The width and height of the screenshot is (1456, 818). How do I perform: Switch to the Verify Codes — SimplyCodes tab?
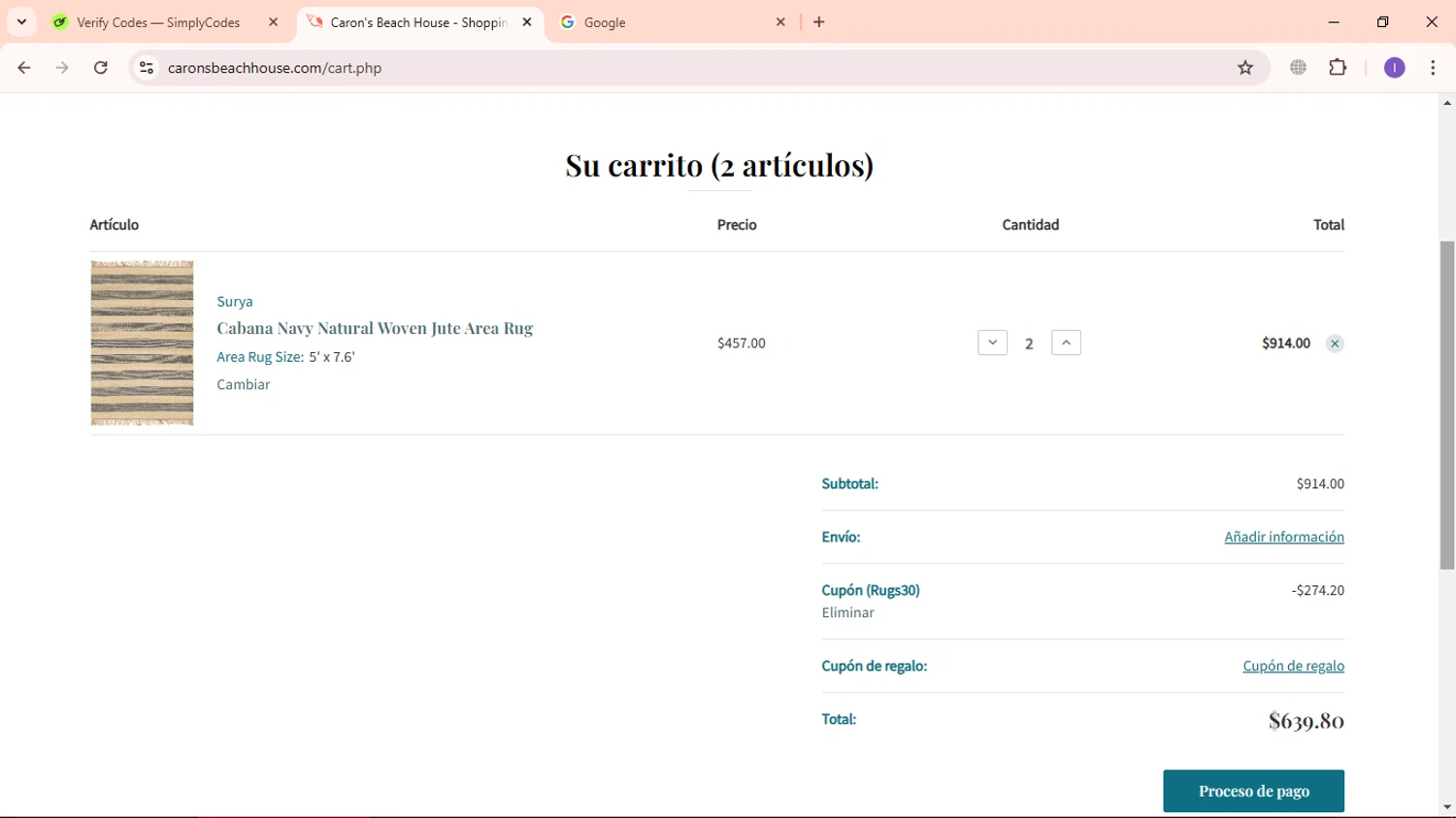click(158, 22)
